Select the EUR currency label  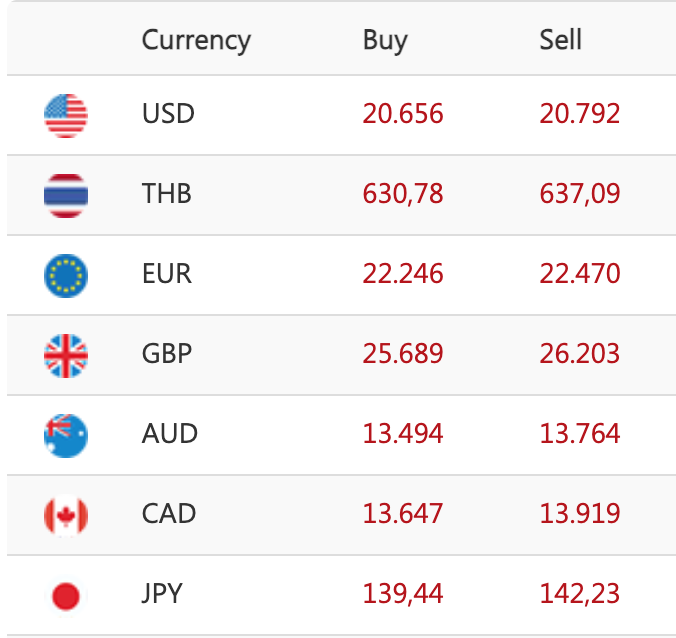[167, 274]
